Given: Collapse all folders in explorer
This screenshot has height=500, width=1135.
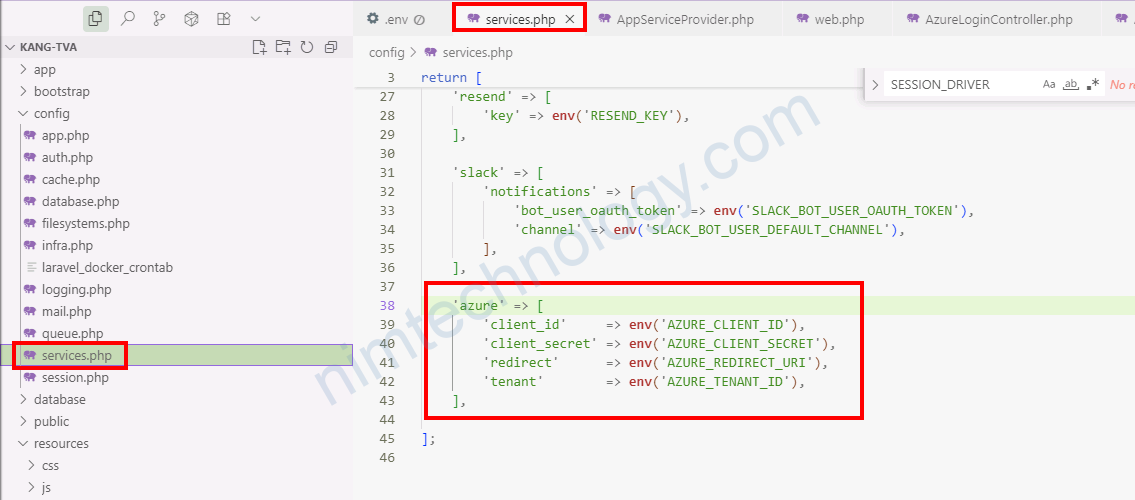Looking at the screenshot, I should coord(329,47).
